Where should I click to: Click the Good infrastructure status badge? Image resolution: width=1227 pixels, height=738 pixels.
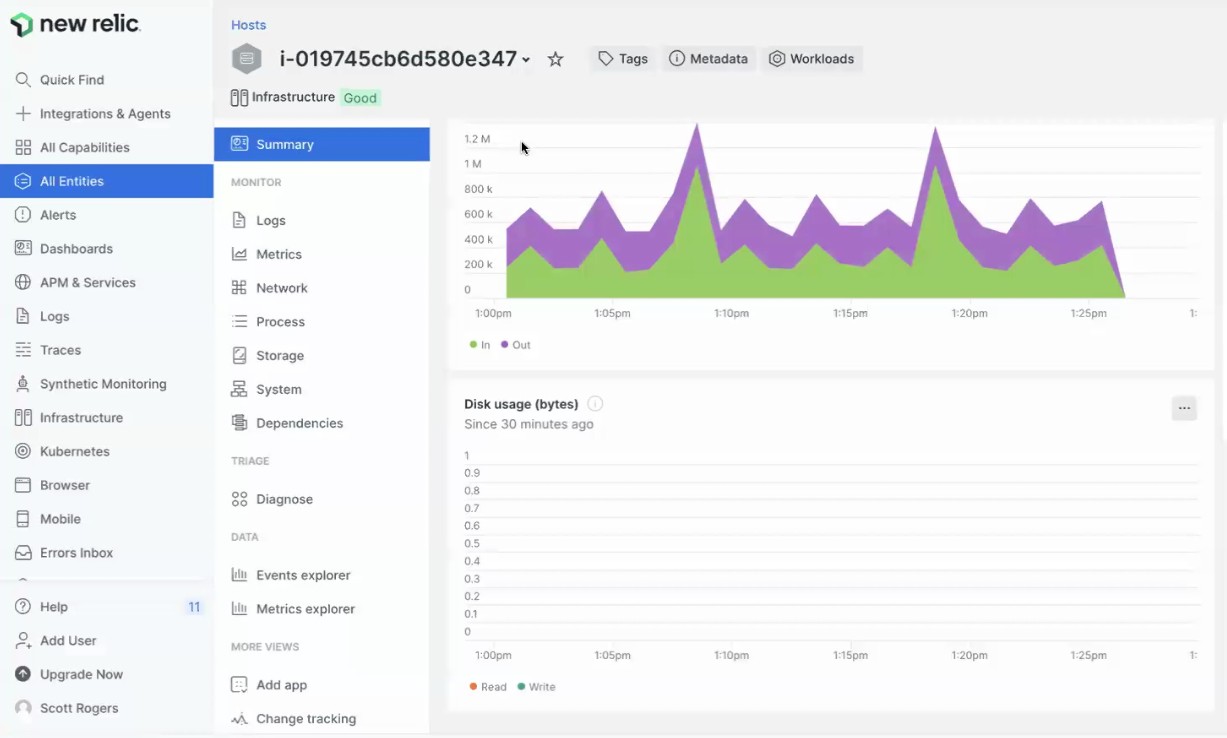coord(360,97)
